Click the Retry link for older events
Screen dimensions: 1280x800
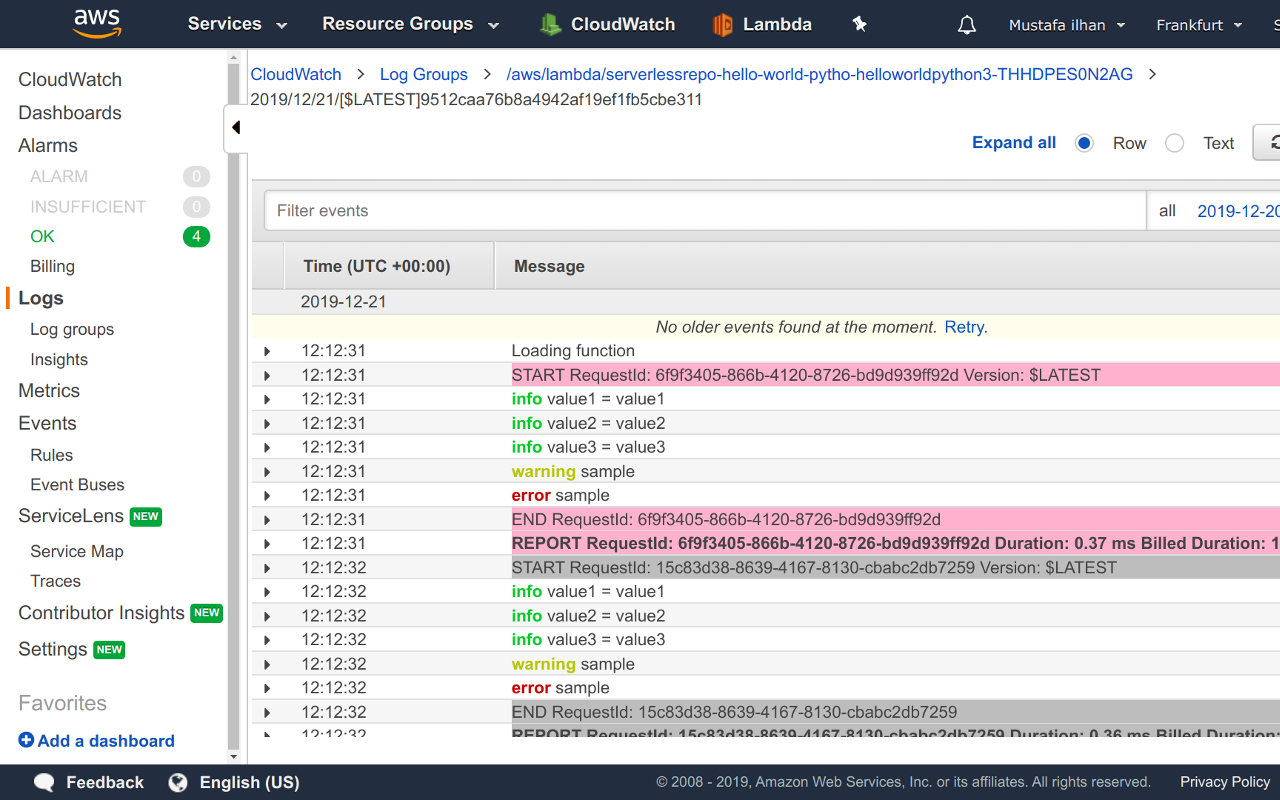tap(963, 326)
